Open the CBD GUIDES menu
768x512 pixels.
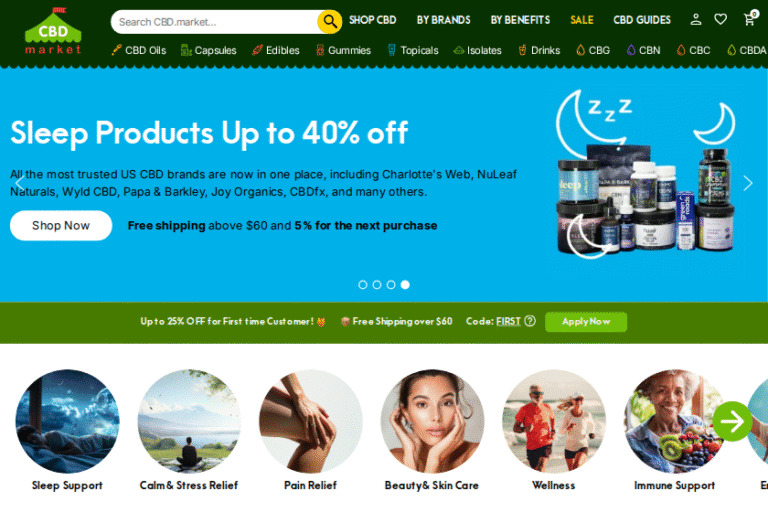click(x=642, y=20)
